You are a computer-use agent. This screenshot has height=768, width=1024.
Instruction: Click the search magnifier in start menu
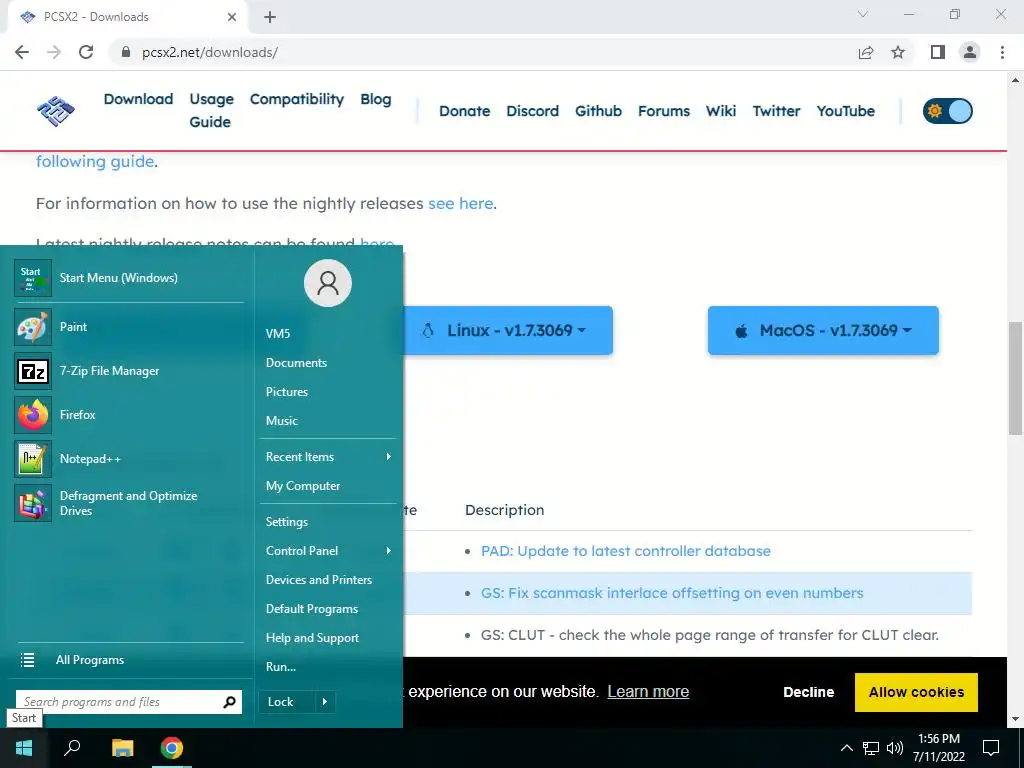pyautogui.click(x=229, y=702)
